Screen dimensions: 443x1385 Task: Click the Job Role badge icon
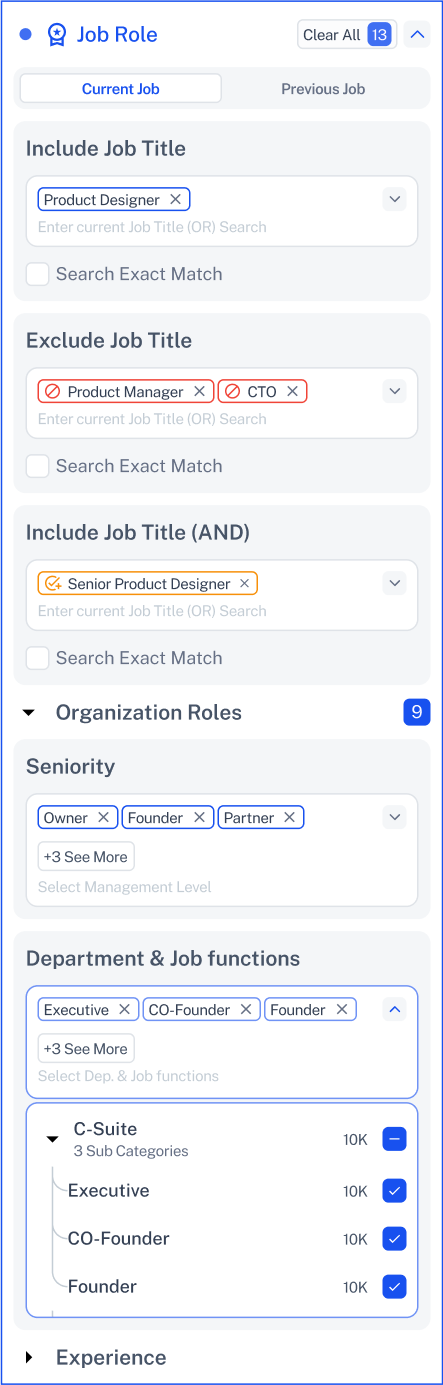57,35
